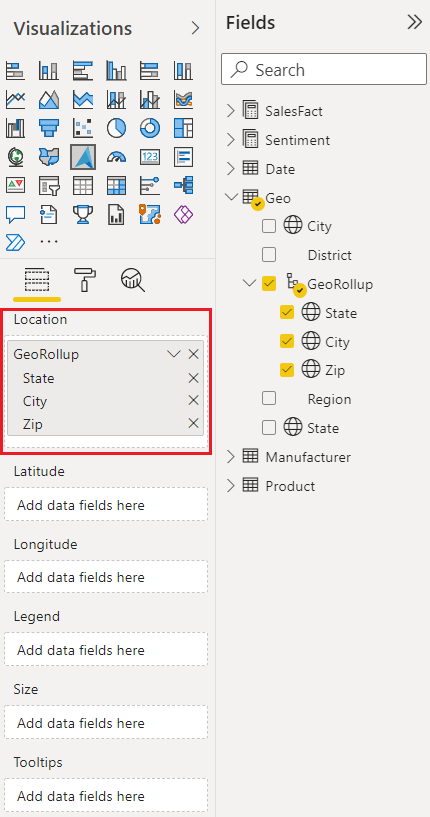Select the stacked column chart visual

click(x=48, y=70)
